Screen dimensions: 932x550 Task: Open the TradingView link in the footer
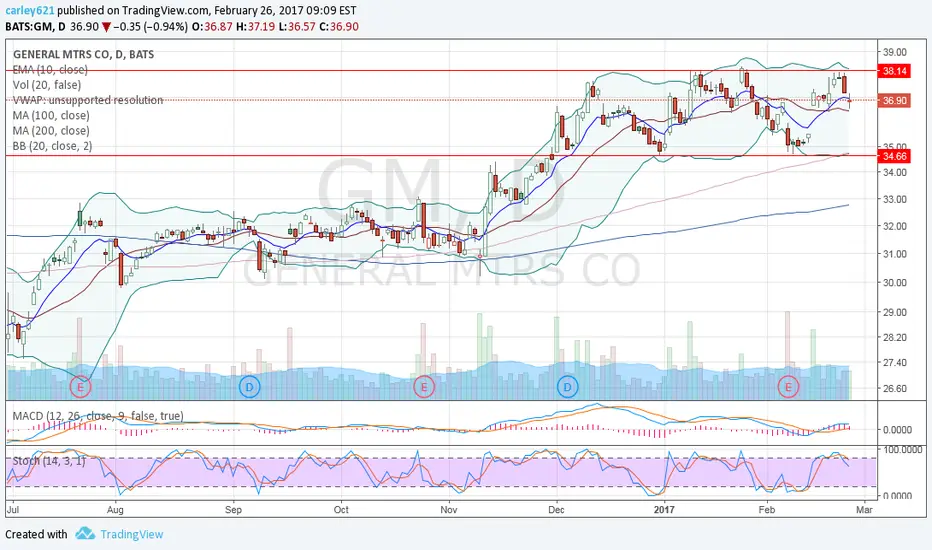pyautogui.click(x=131, y=534)
